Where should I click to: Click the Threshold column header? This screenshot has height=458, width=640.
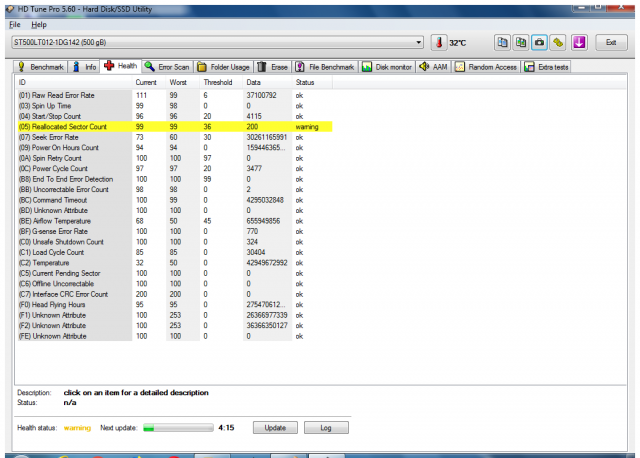pyautogui.click(x=220, y=82)
